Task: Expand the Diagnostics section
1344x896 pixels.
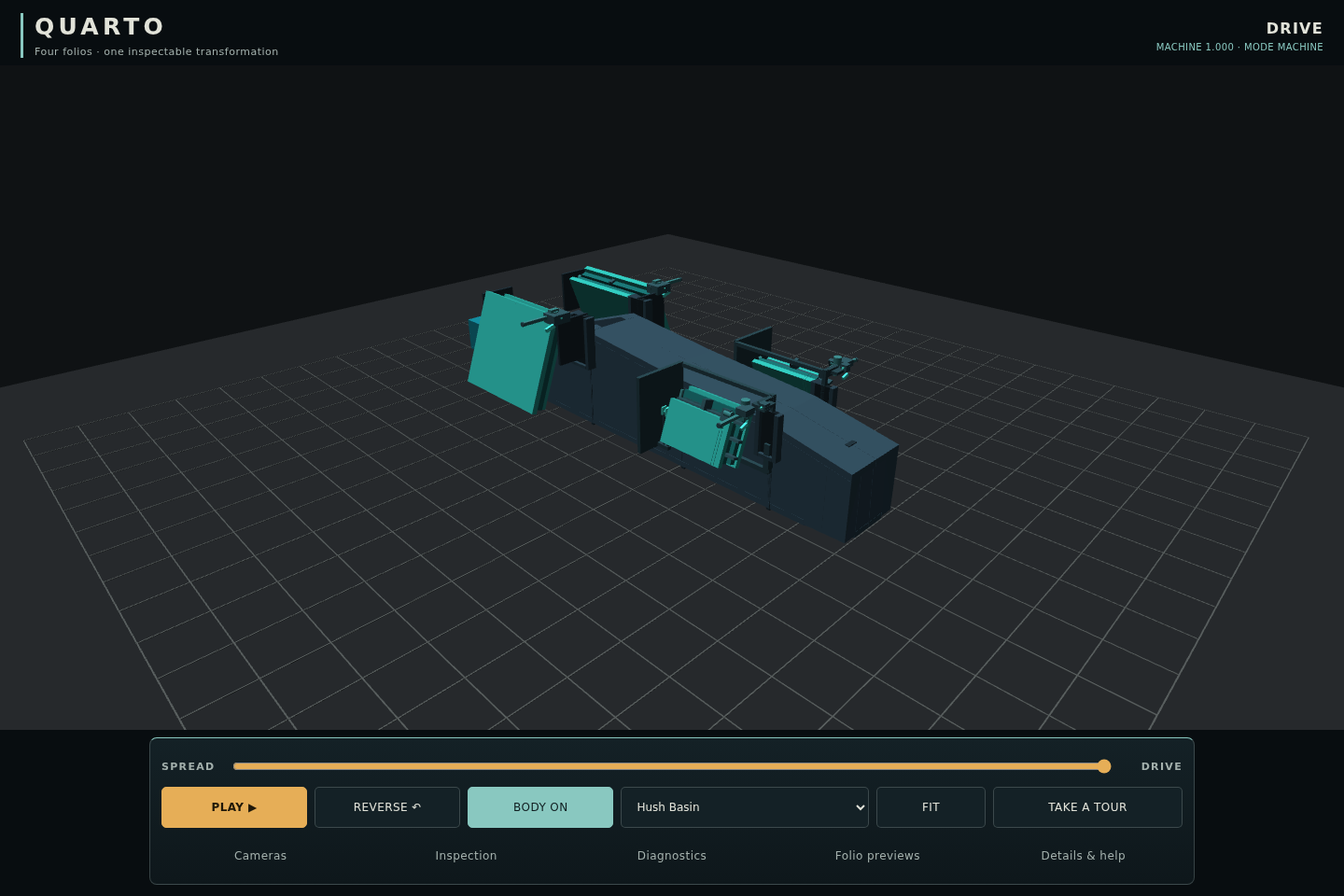Action: 672,856
